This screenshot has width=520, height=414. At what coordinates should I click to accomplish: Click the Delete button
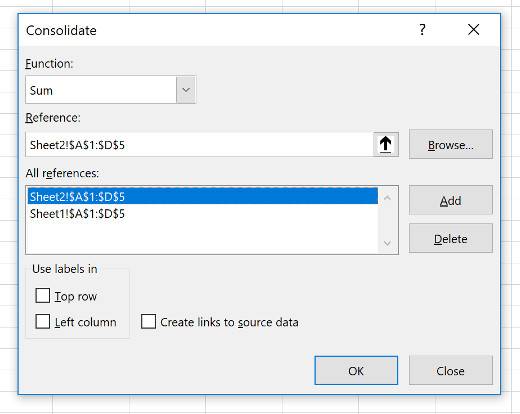(451, 239)
